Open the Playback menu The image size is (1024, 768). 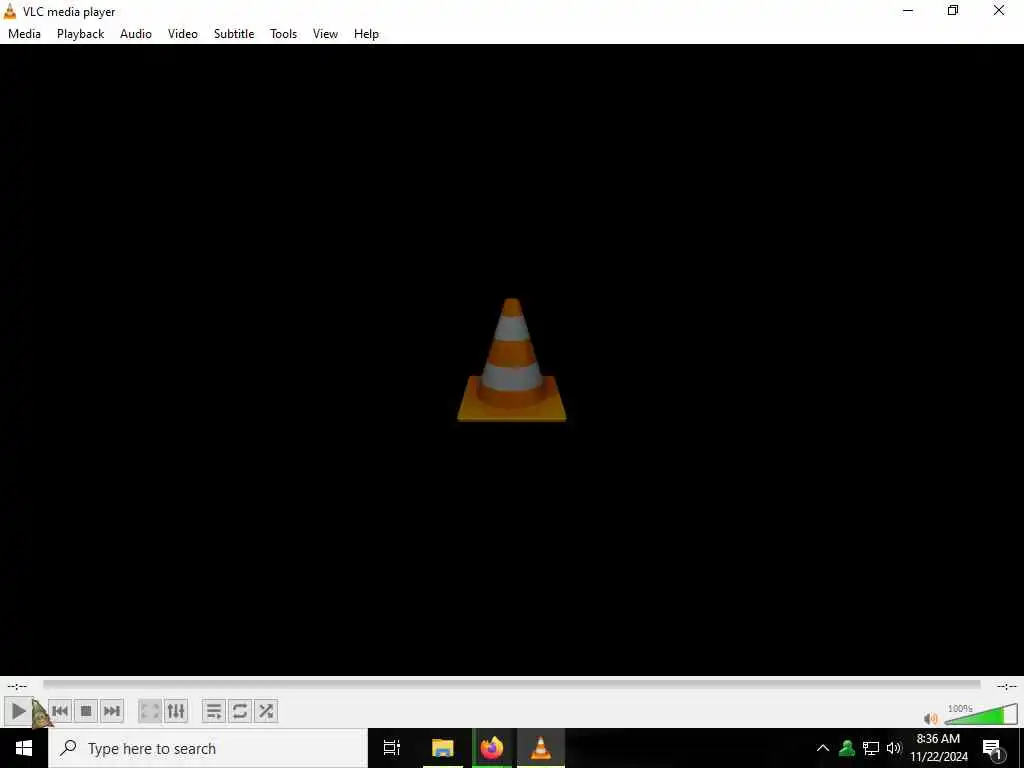[80, 34]
